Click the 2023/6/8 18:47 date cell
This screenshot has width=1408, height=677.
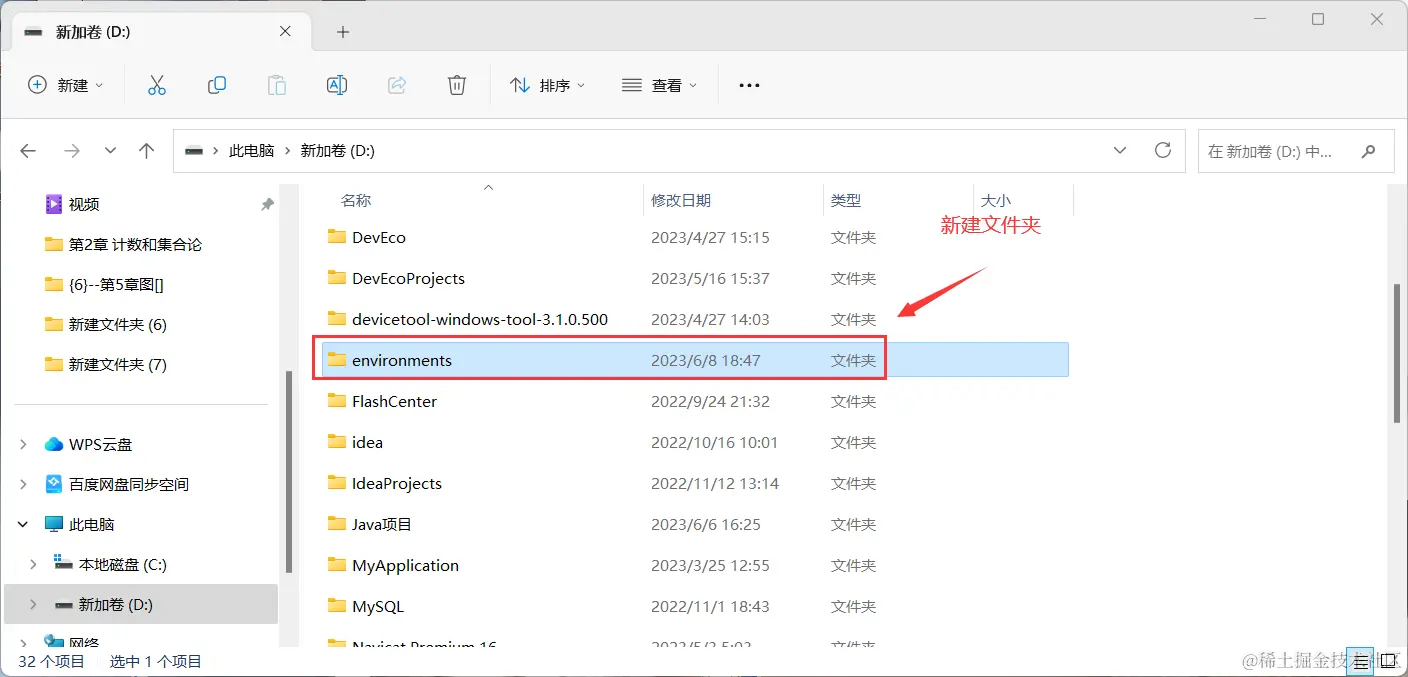(x=706, y=360)
